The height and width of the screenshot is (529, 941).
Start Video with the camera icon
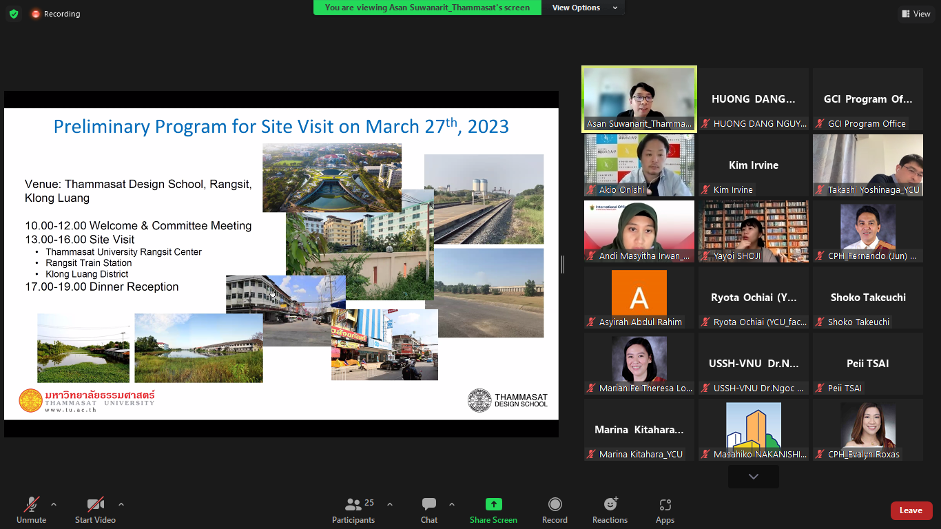click(x=95, y=510)
